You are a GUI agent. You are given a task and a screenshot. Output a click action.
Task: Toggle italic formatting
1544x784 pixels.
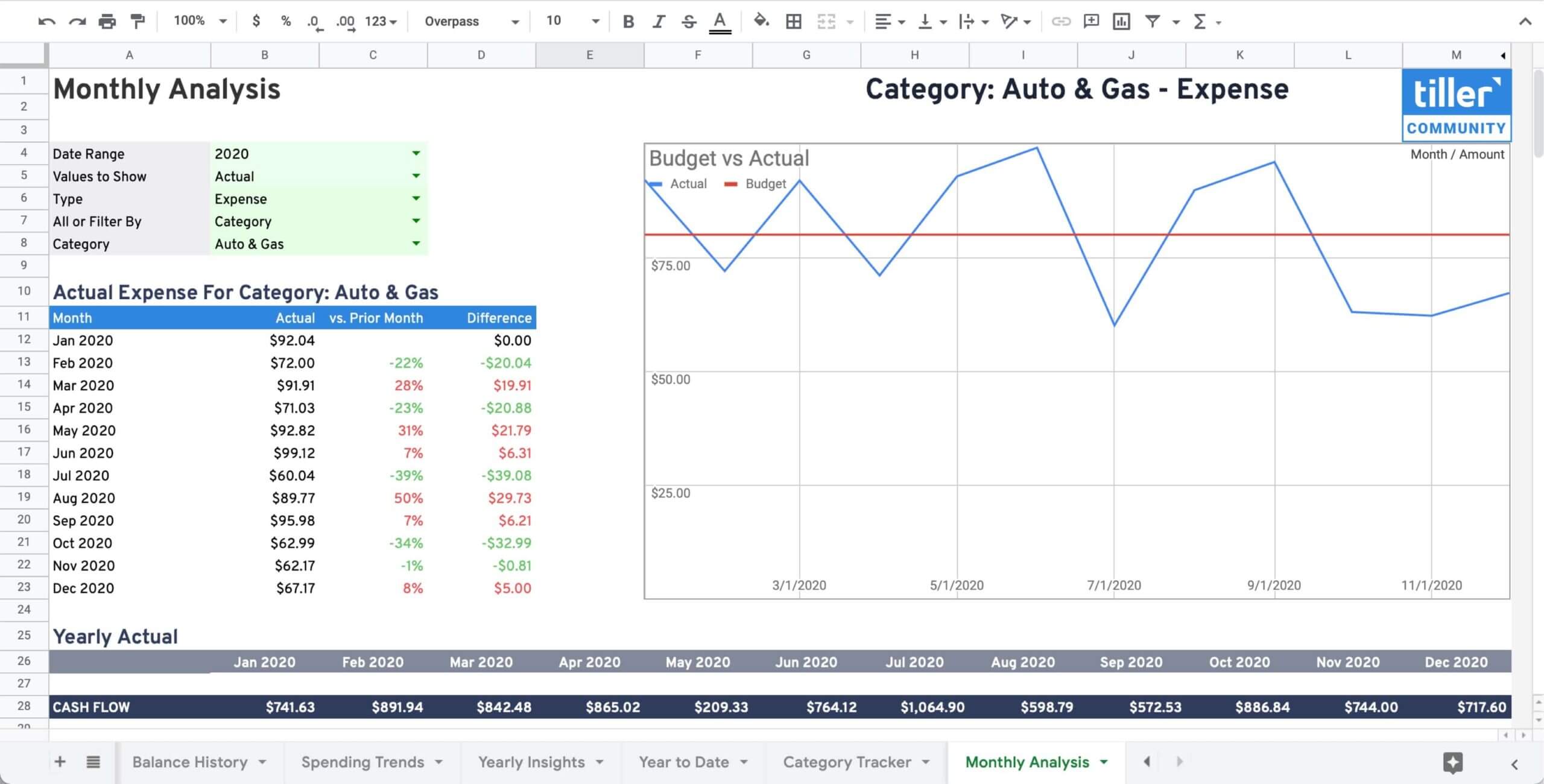click(659, 22)
